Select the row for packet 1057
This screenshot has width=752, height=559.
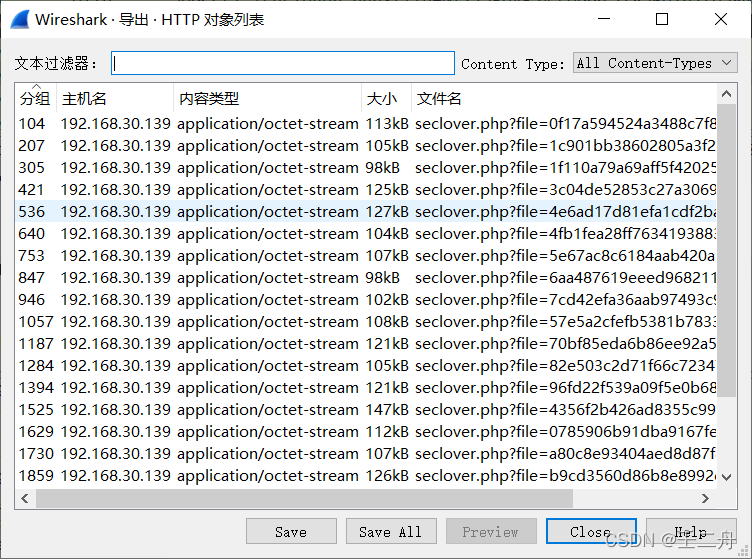(x=366, y=322)
